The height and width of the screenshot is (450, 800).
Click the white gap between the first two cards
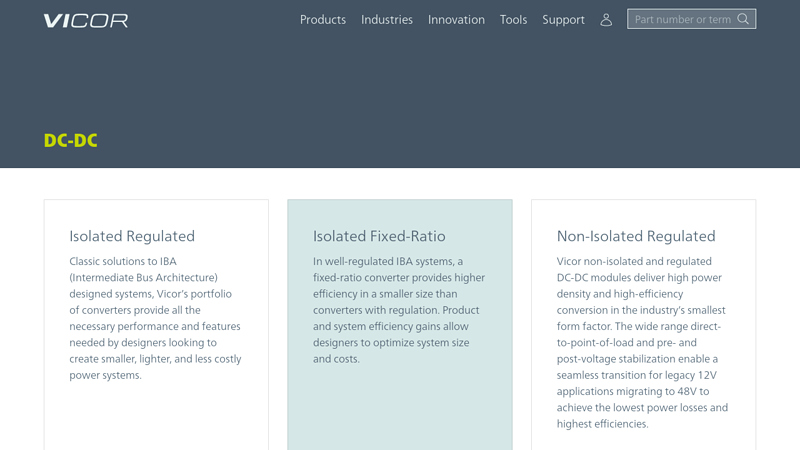(x=278, y=320)
